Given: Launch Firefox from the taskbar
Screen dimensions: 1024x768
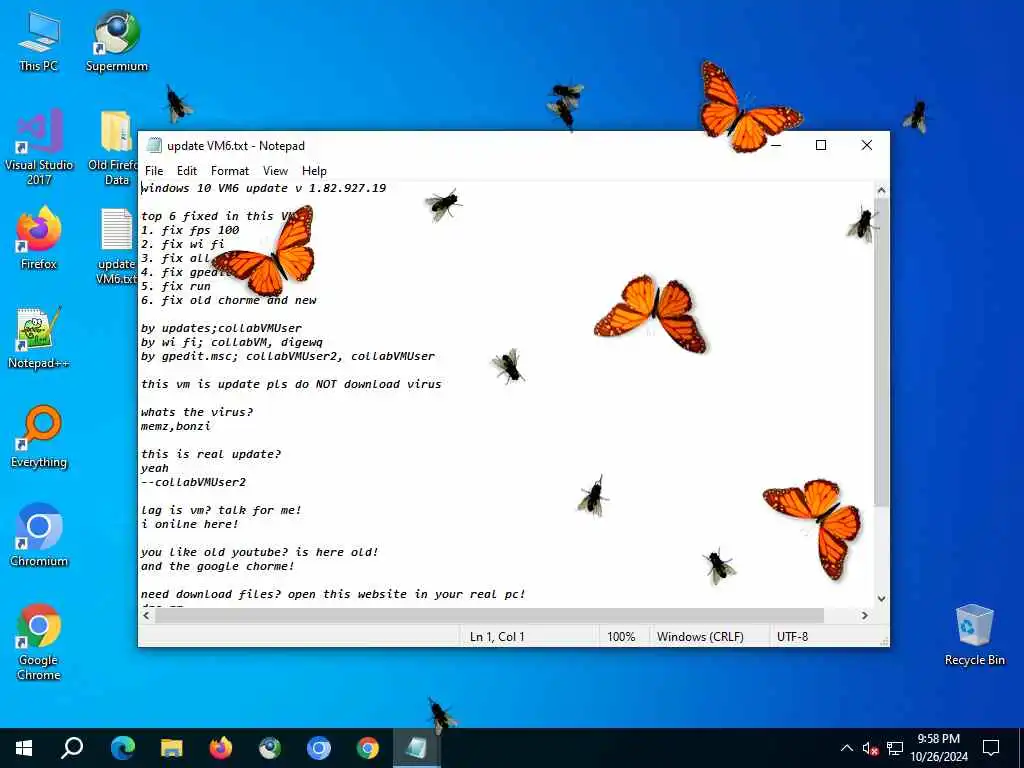Looking at the screenshot, I should [221, 748].
